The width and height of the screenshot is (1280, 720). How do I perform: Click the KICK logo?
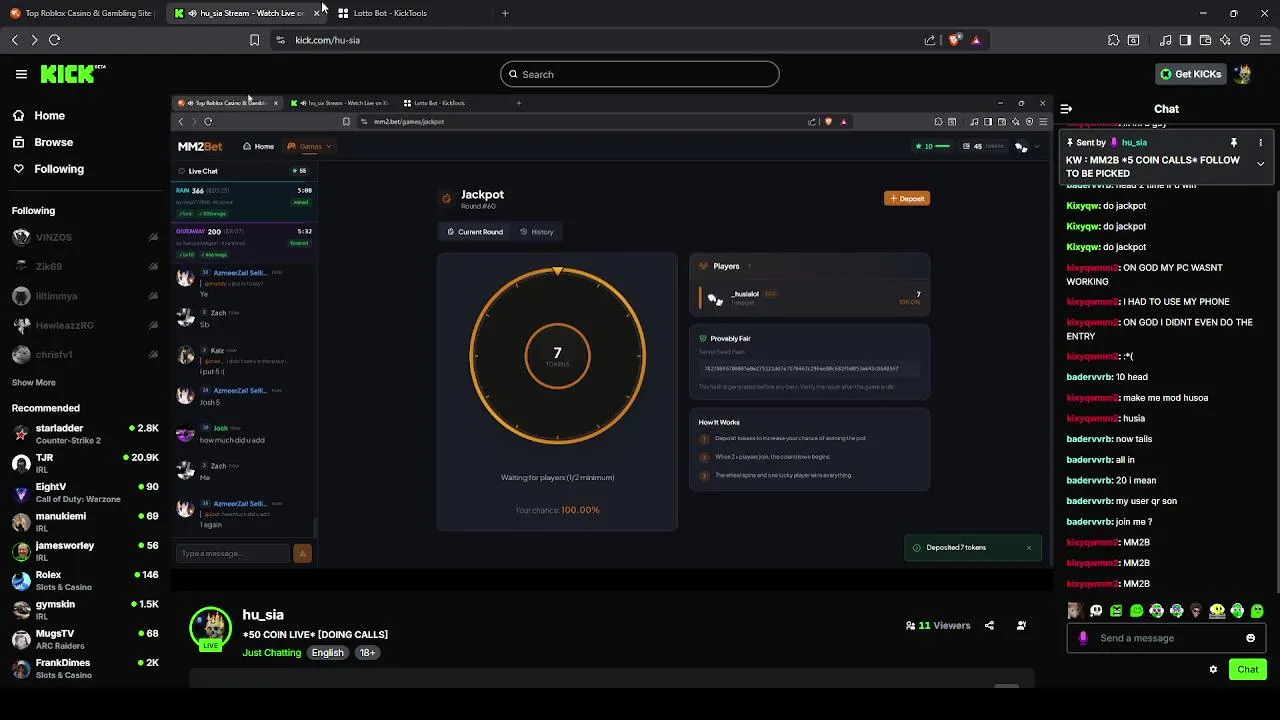point(72,74)
